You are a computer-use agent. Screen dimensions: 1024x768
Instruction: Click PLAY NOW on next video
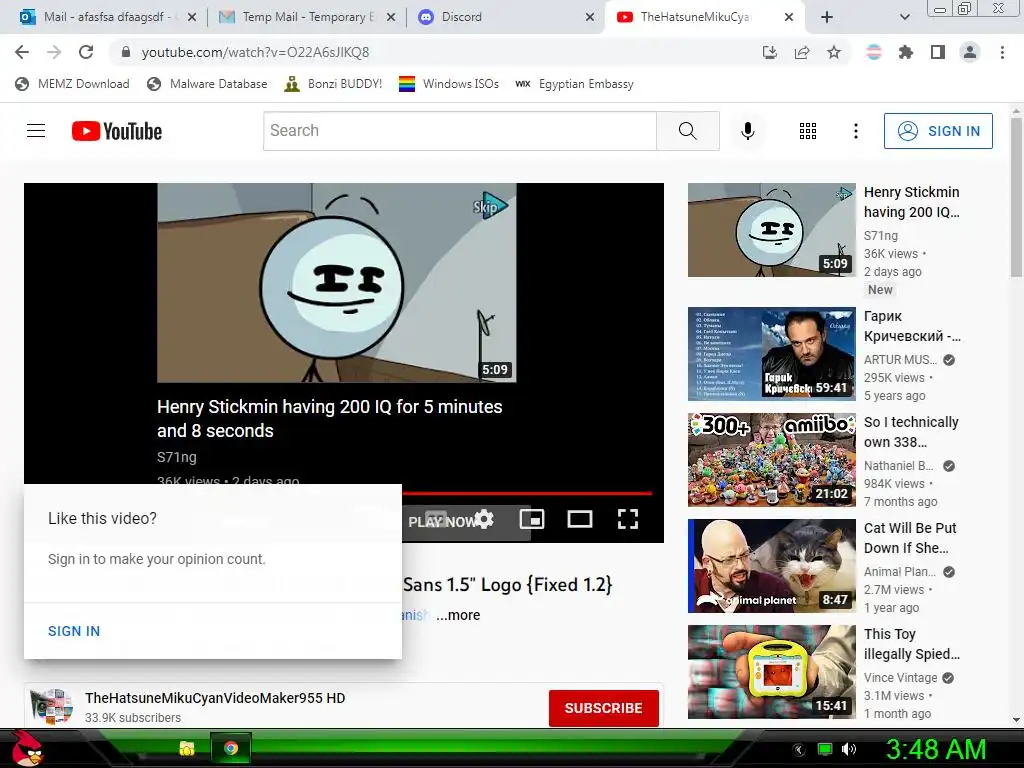tap(444, 522)
